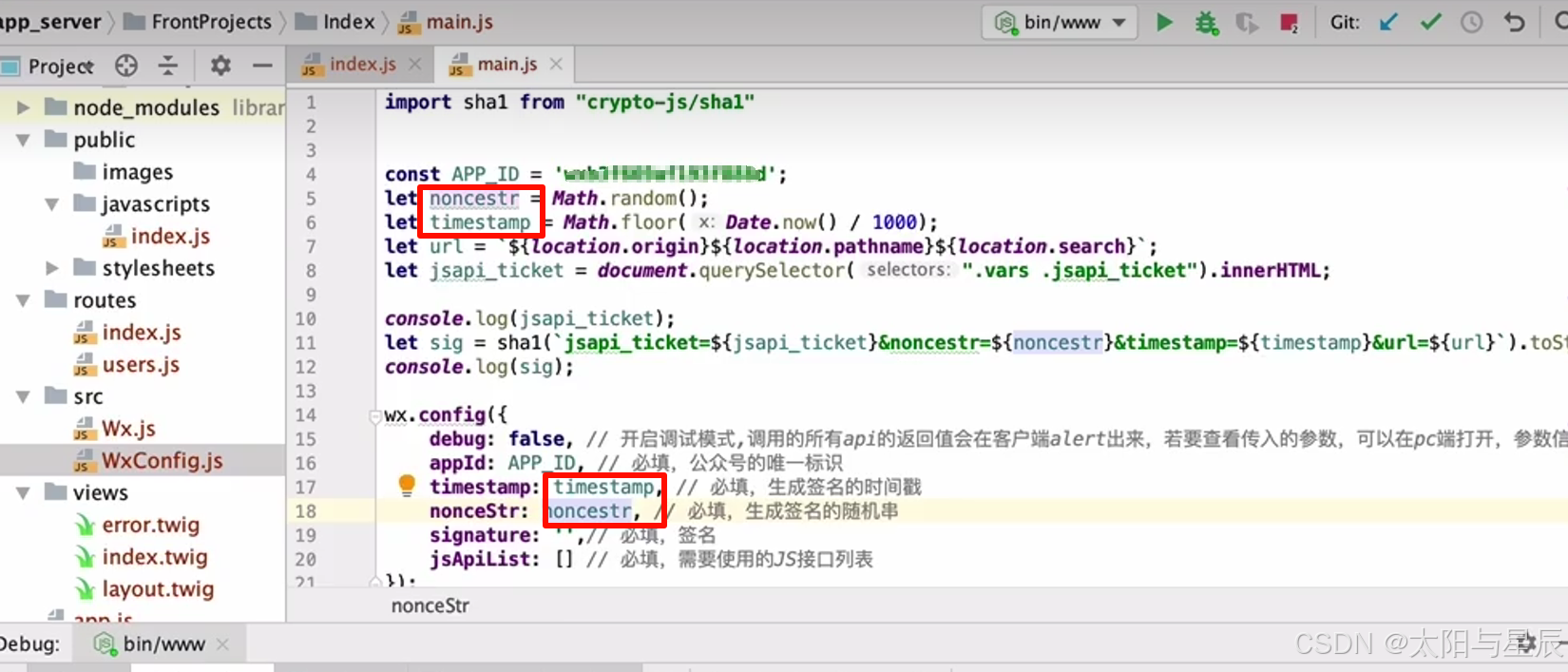1568x672 pixels.
Task: Hide the Project tool window
Action: [x=262, y=66]
